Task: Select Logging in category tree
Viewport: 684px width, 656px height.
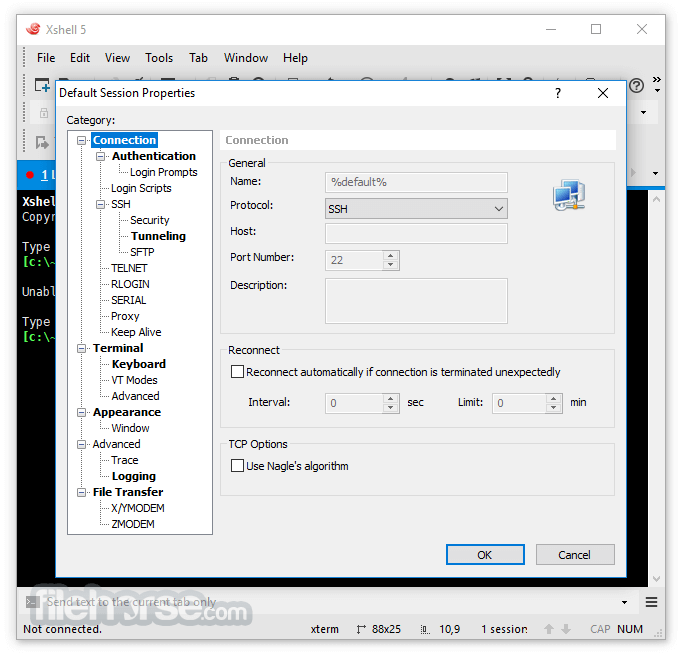Action: point(133,476)
